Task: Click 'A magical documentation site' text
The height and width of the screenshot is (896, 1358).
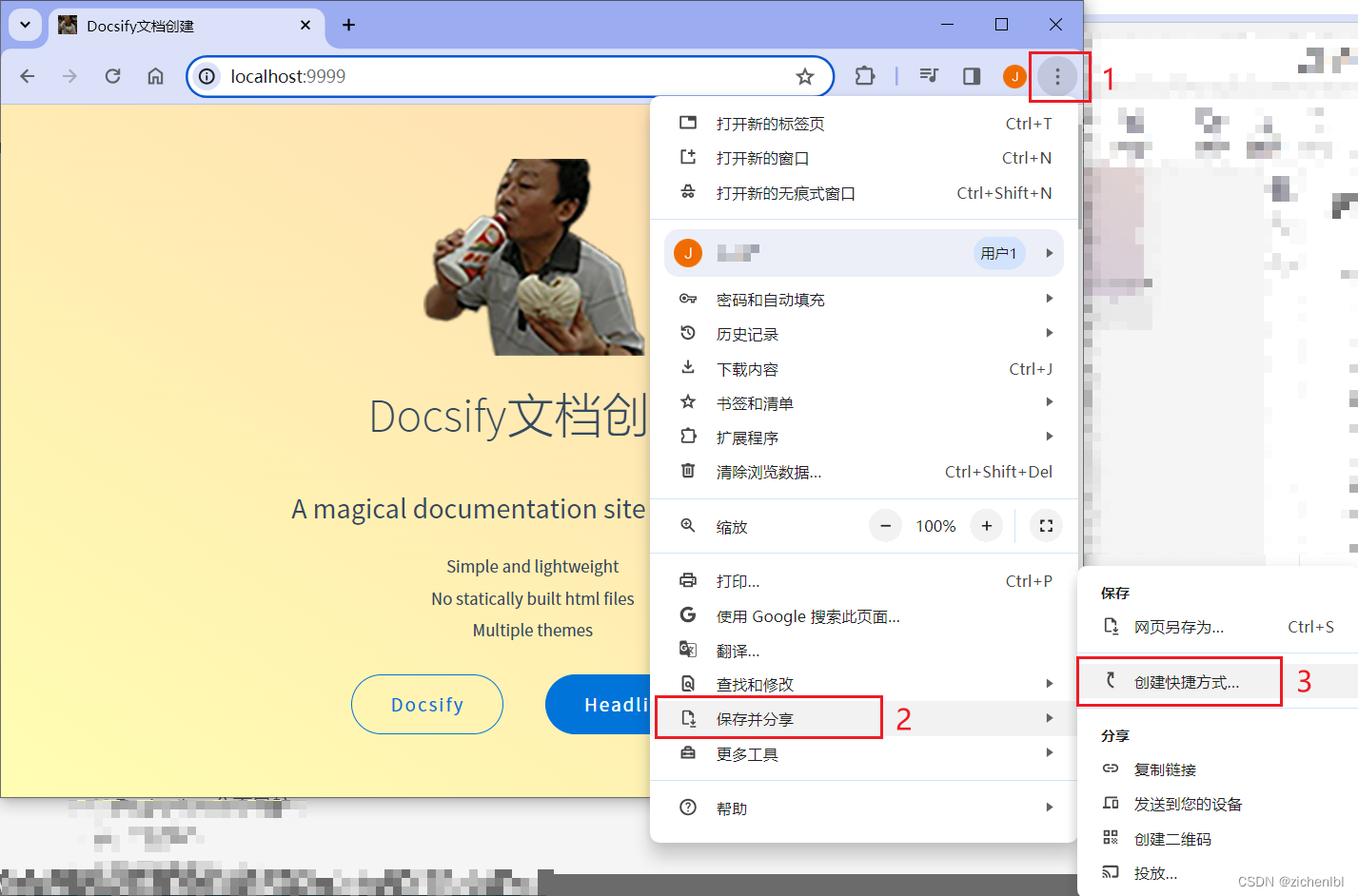Action: (x=468, y=509)
